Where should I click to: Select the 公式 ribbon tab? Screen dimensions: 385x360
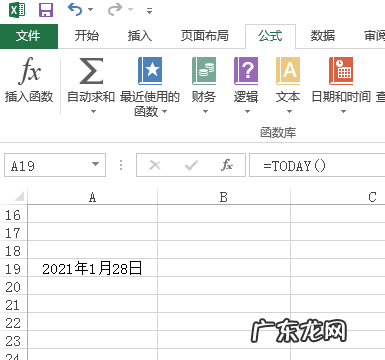coord(270,36)
